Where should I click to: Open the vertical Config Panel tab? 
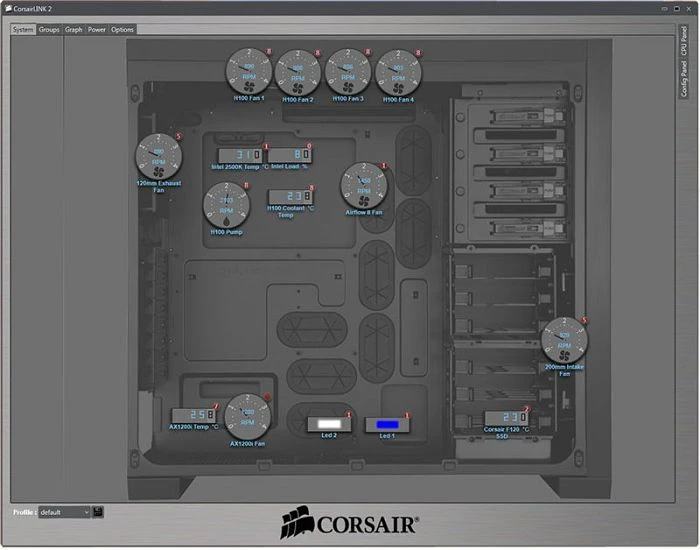(x=683, y=79)
